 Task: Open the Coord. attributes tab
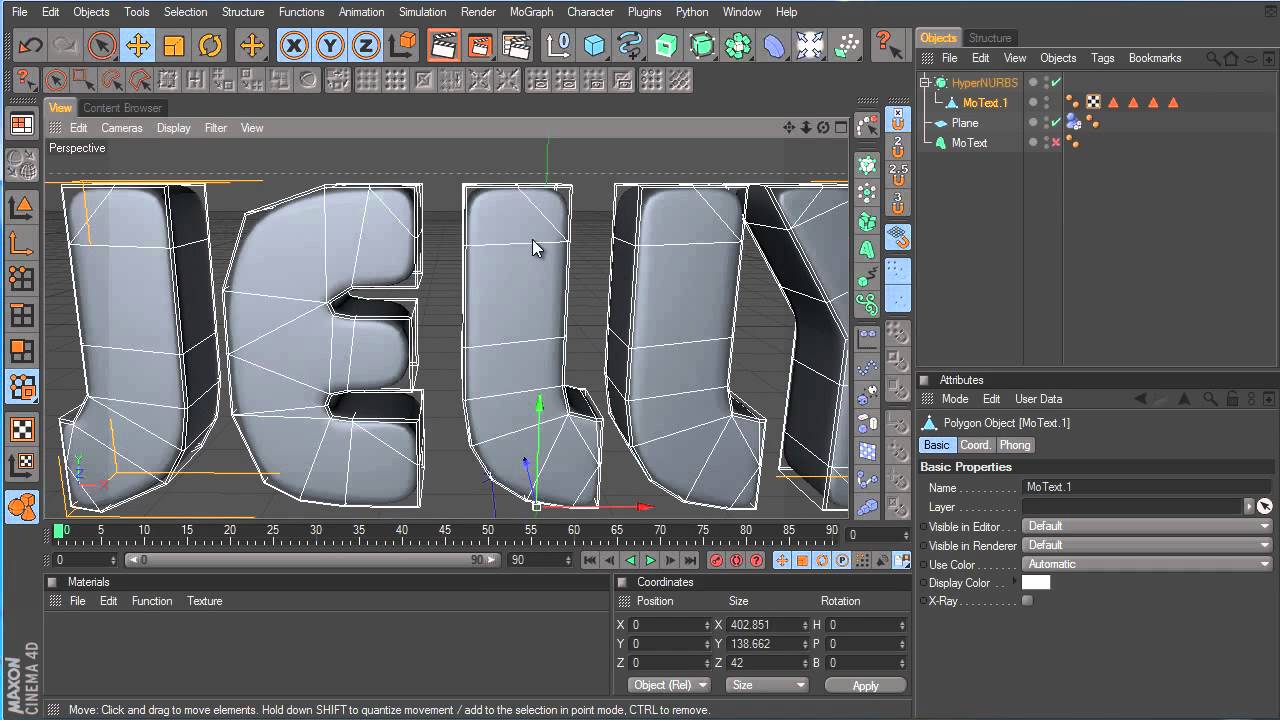click(x=975, y=445)
